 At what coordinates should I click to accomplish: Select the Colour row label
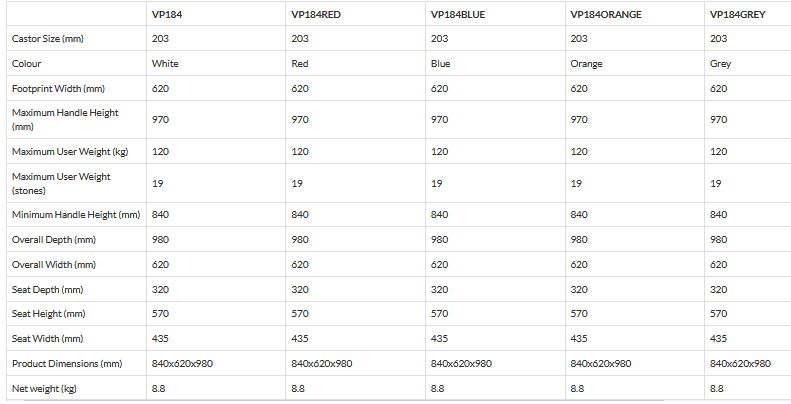click(26, 63)
